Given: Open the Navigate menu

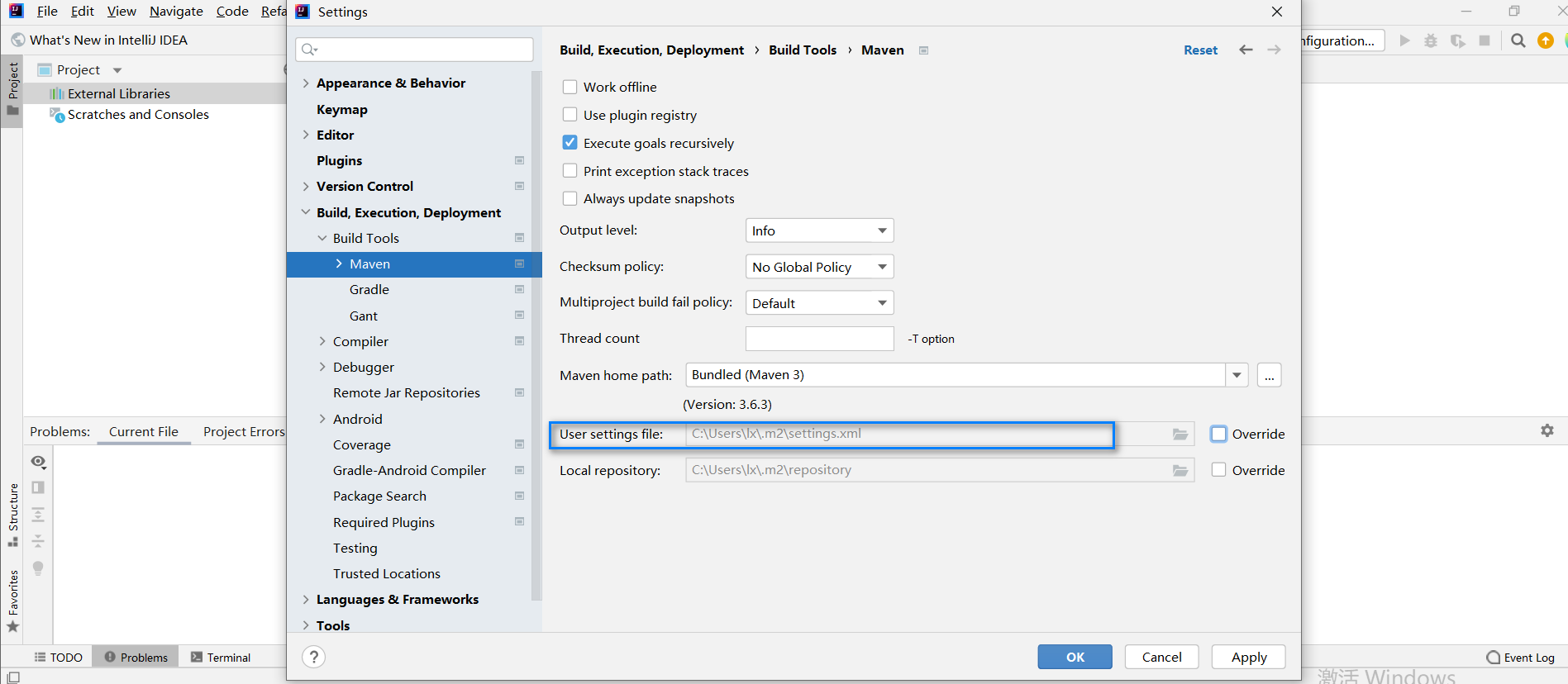Looking at the screenshot, I should tap(176, 11).
